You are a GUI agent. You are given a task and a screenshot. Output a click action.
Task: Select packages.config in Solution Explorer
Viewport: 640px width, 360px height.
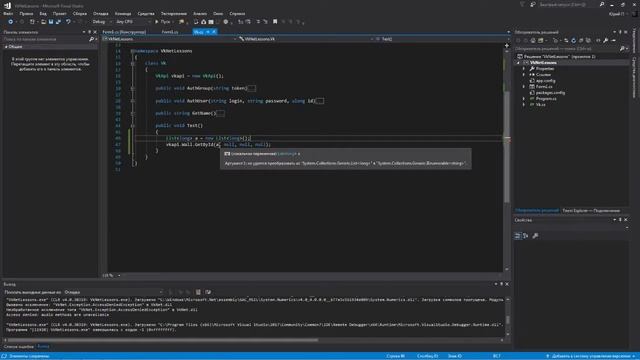[550, 93]
